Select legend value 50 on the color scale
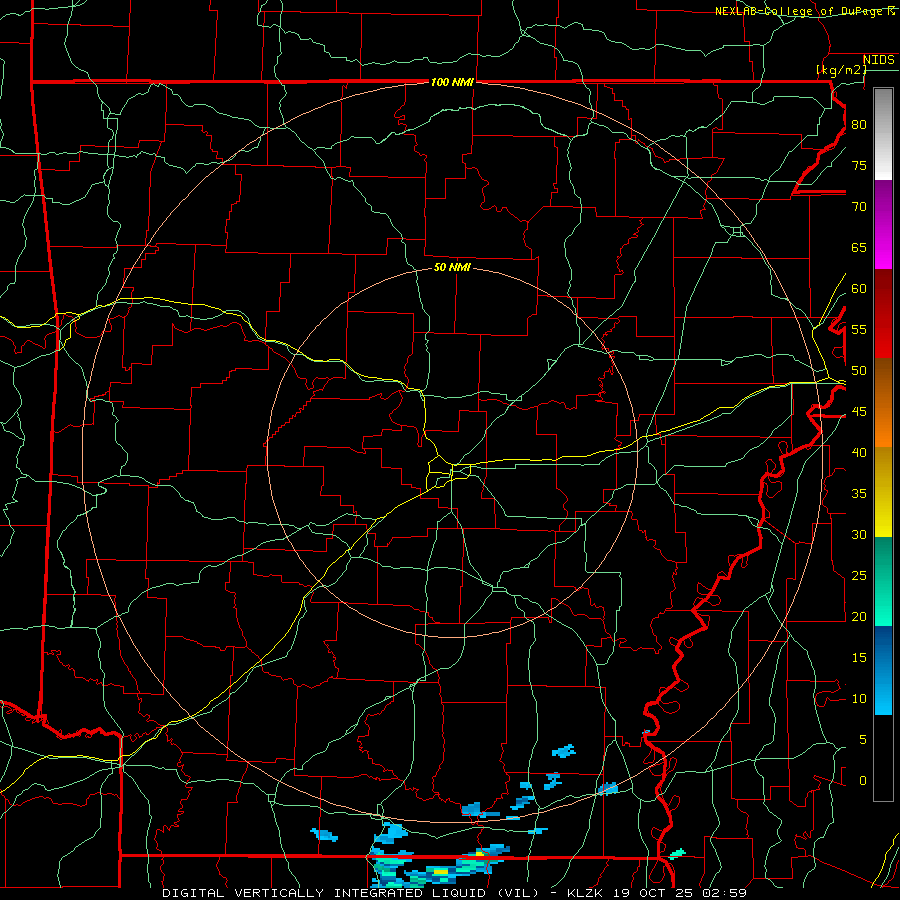900x900 pixels. [859, 371]
